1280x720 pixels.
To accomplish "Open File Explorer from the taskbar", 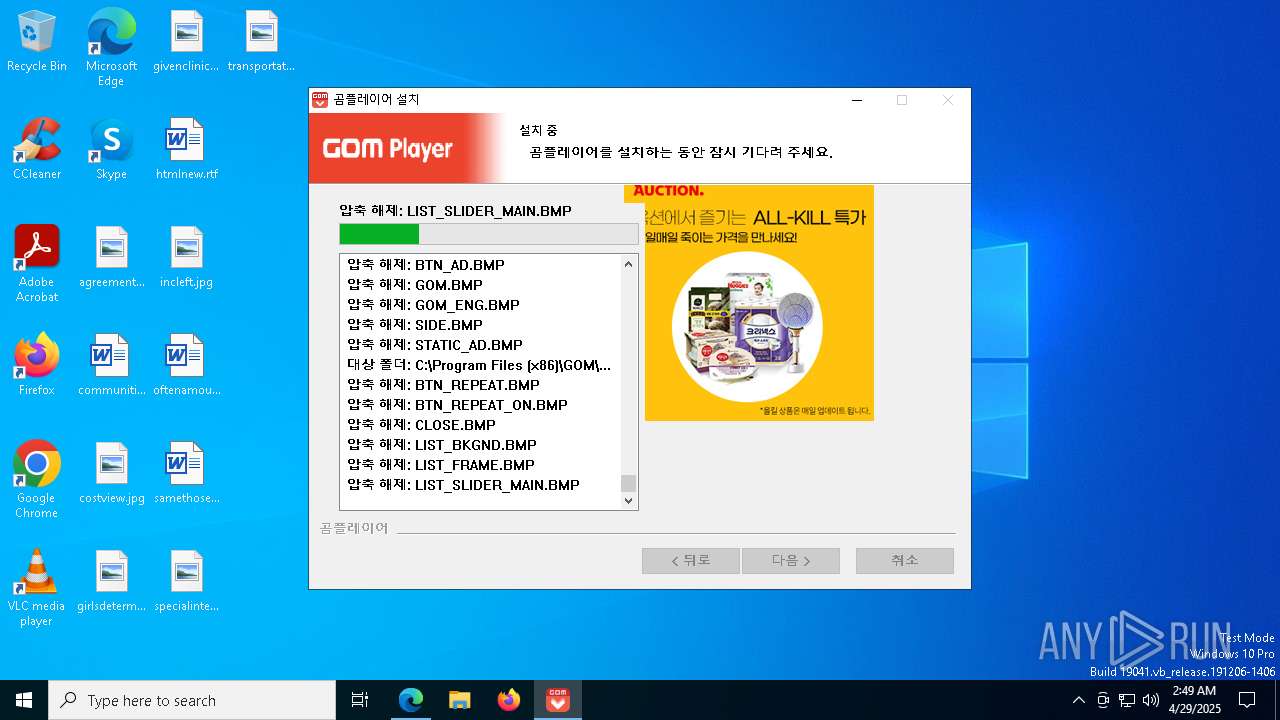I will (459, 700).
